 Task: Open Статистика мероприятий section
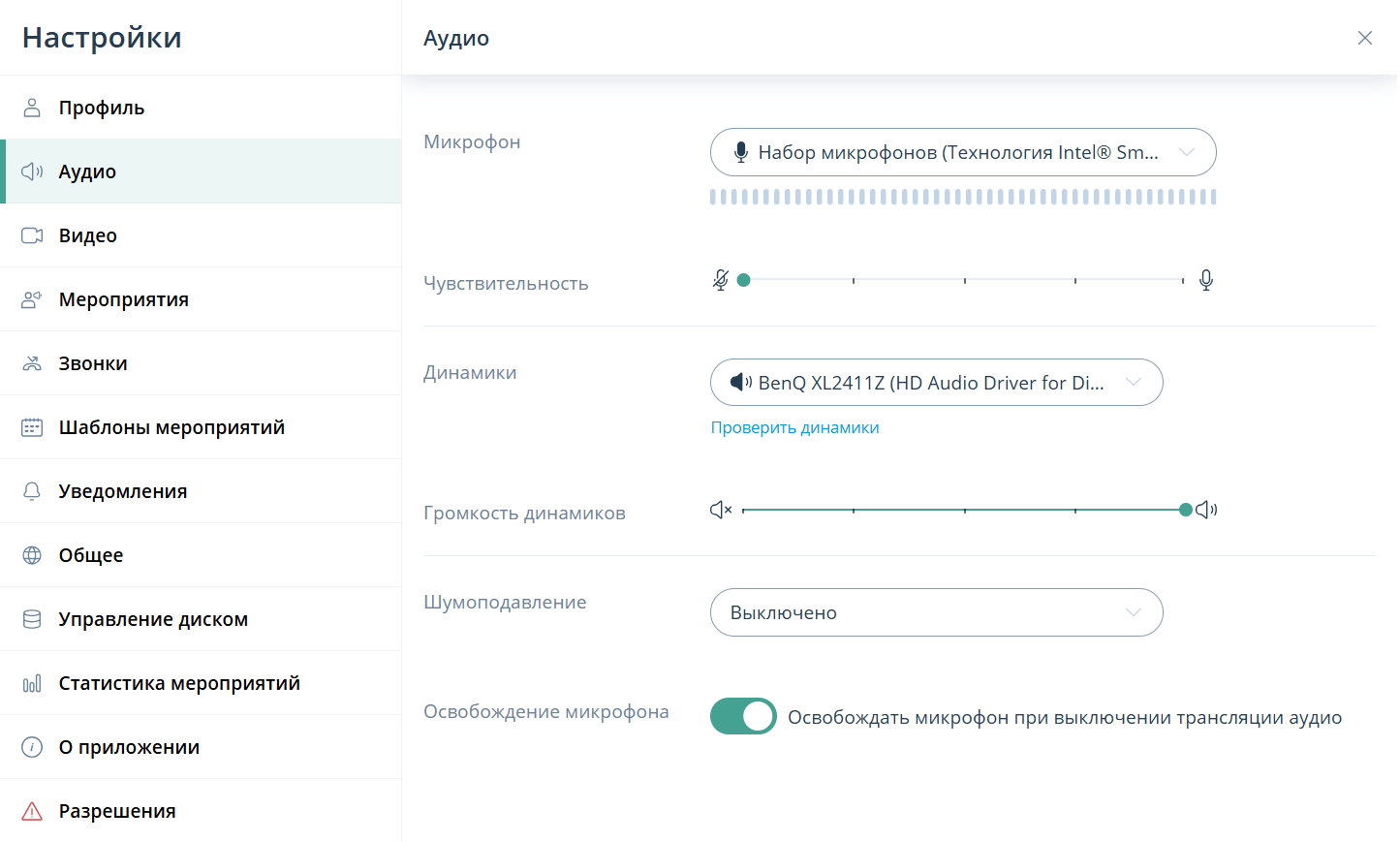[x=201, y=683]
